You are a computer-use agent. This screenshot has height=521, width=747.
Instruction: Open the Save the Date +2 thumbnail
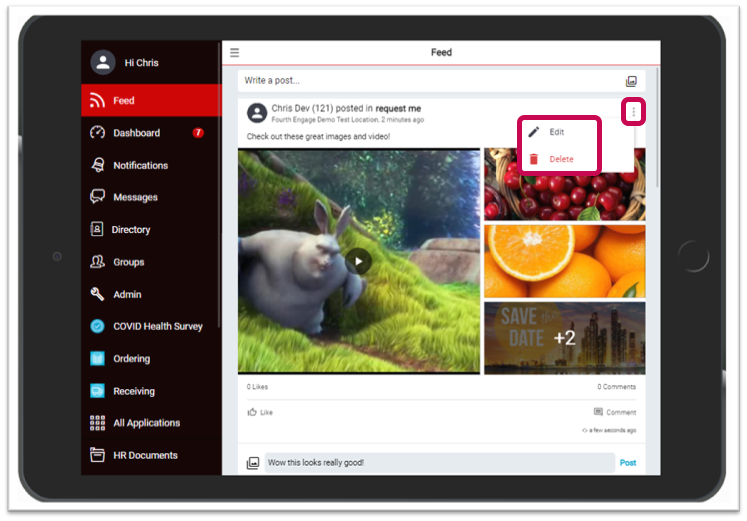(565, 338)
